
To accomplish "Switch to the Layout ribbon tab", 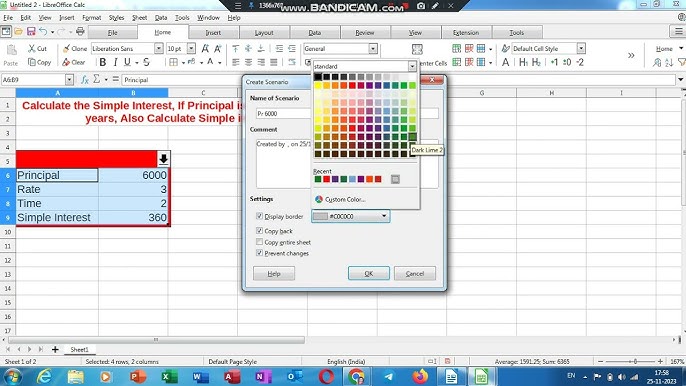I will click(264, 32).
